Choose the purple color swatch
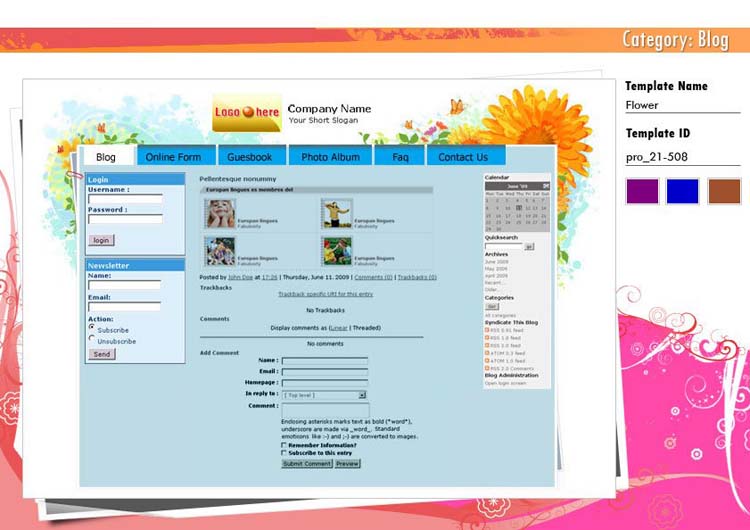 [x=642, y=191]
